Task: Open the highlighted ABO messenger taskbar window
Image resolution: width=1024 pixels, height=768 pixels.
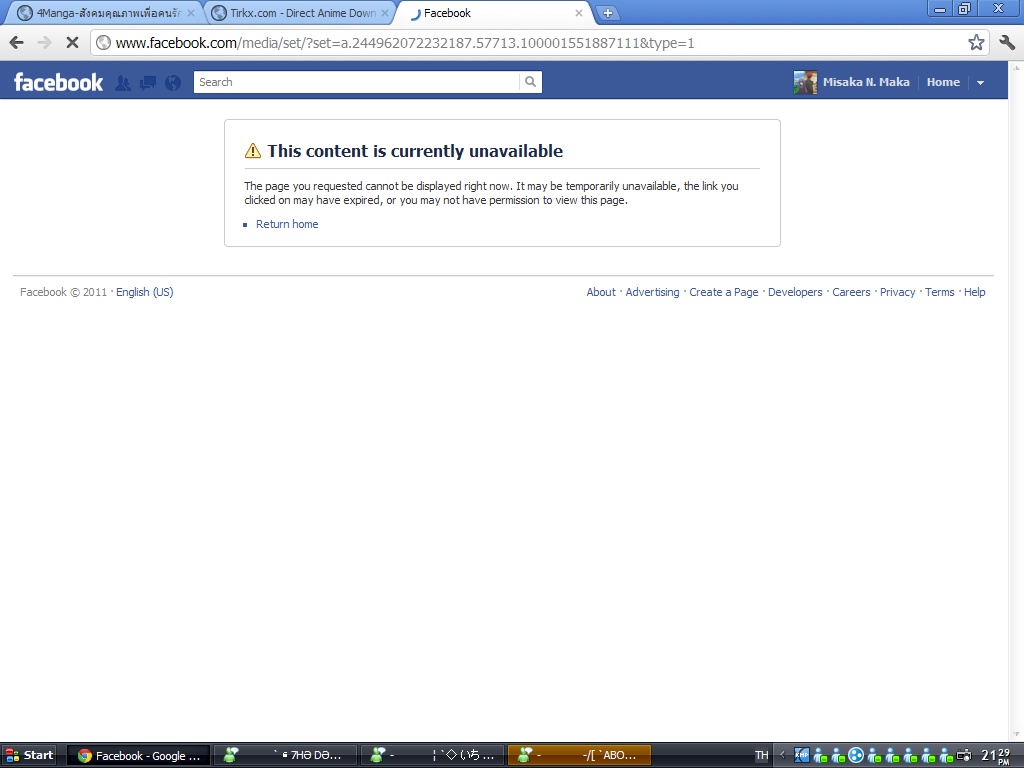Action: point(579,756)
